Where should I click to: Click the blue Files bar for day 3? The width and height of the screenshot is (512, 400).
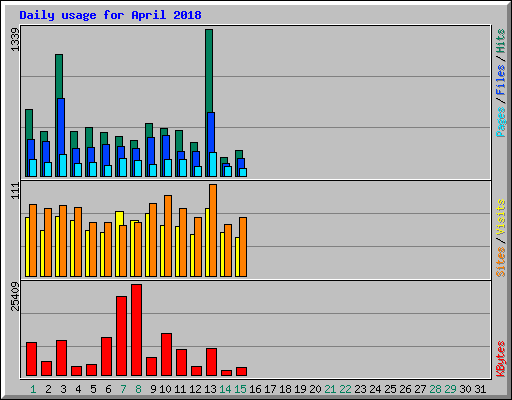[61, 126]
